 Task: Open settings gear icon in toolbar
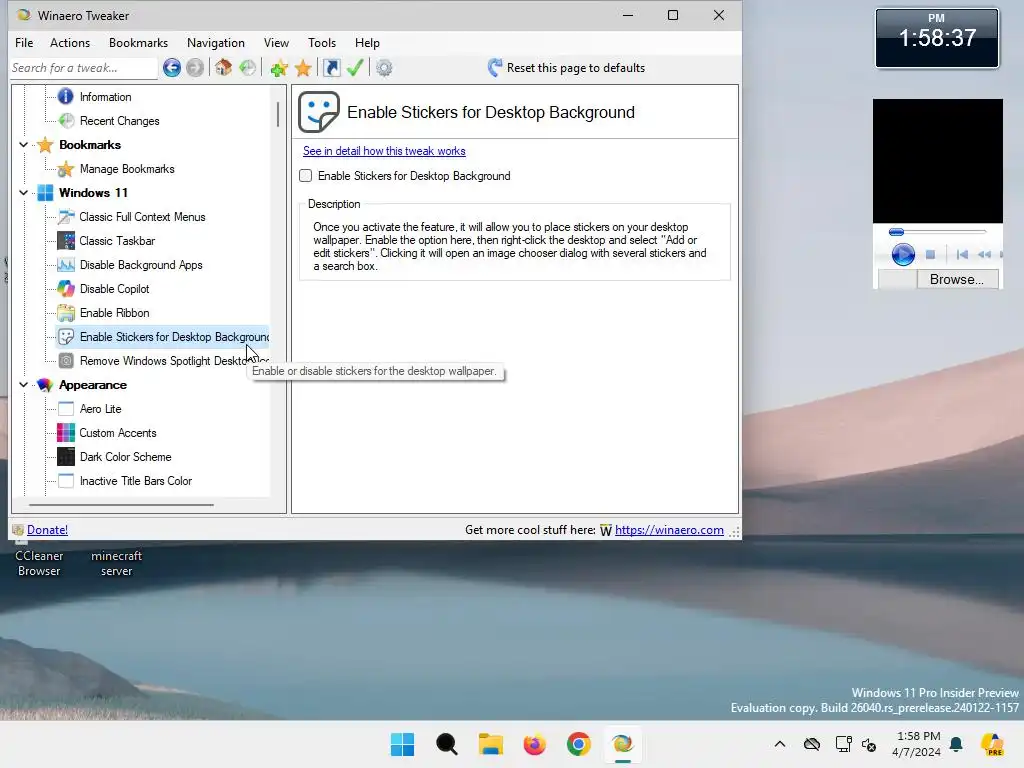pos(384,68)
